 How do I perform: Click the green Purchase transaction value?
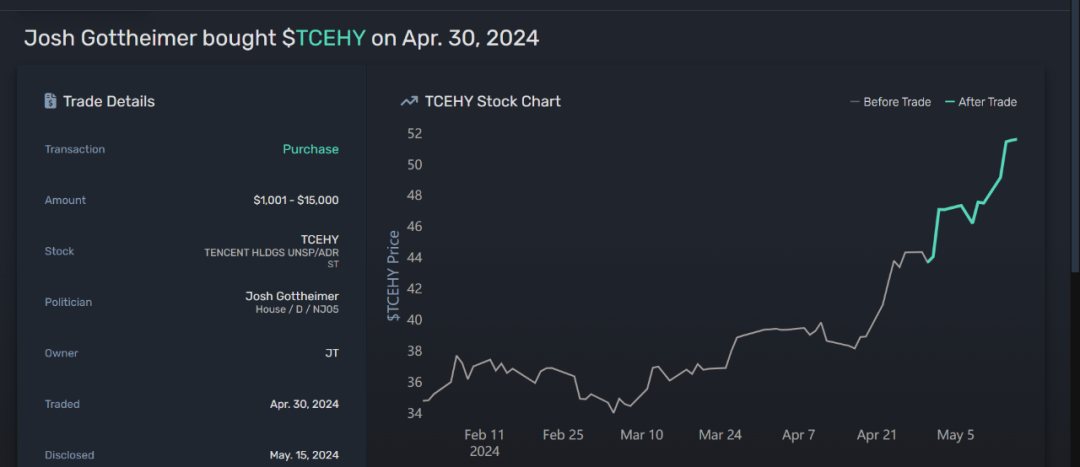pos(310,149)
